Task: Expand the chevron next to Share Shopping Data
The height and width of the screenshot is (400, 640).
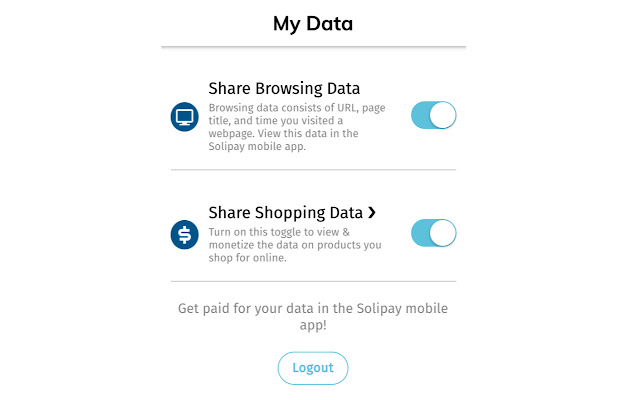Action: tap(372, 212)
